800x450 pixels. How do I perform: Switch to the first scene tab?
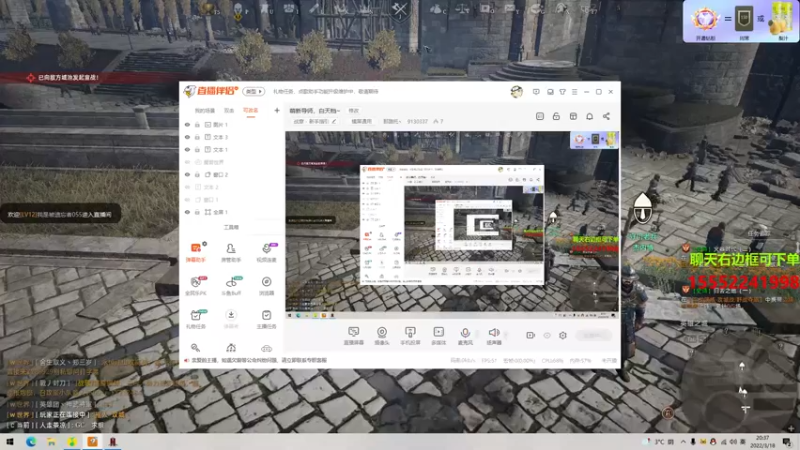[205, 111]
